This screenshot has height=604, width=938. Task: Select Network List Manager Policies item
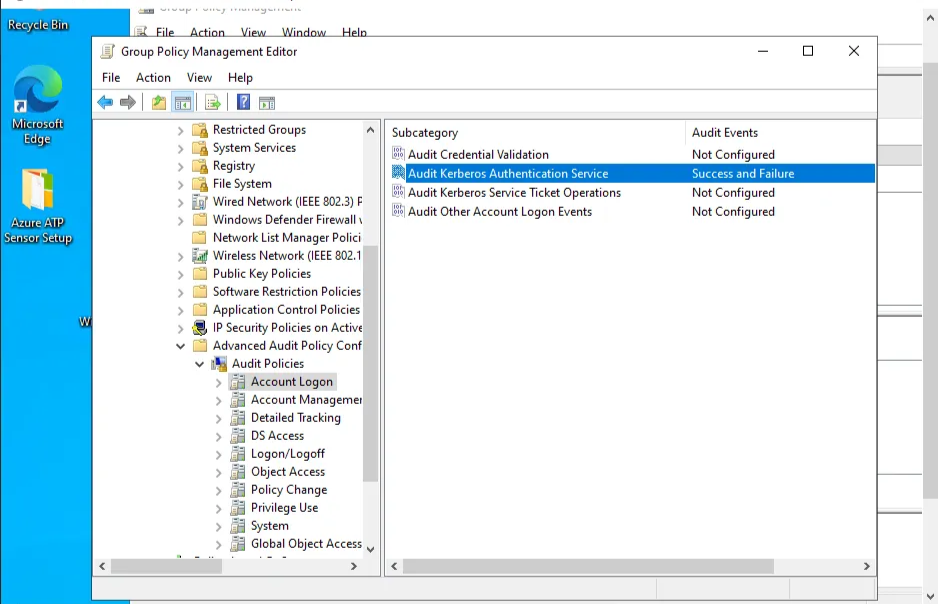point(287,237)
